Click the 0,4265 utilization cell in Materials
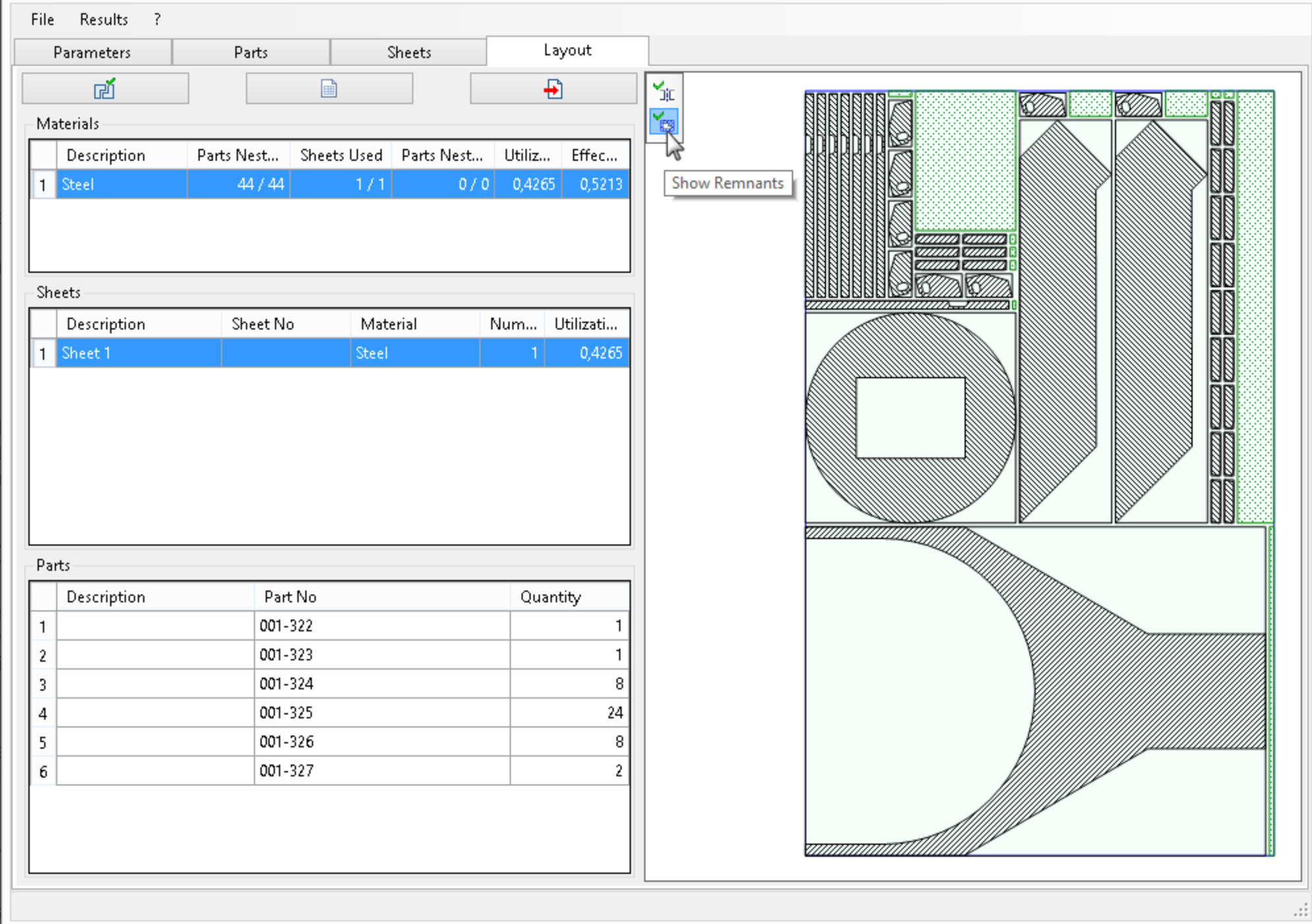The width and height of the screenshot is (1312, 924). pos(528,184)
